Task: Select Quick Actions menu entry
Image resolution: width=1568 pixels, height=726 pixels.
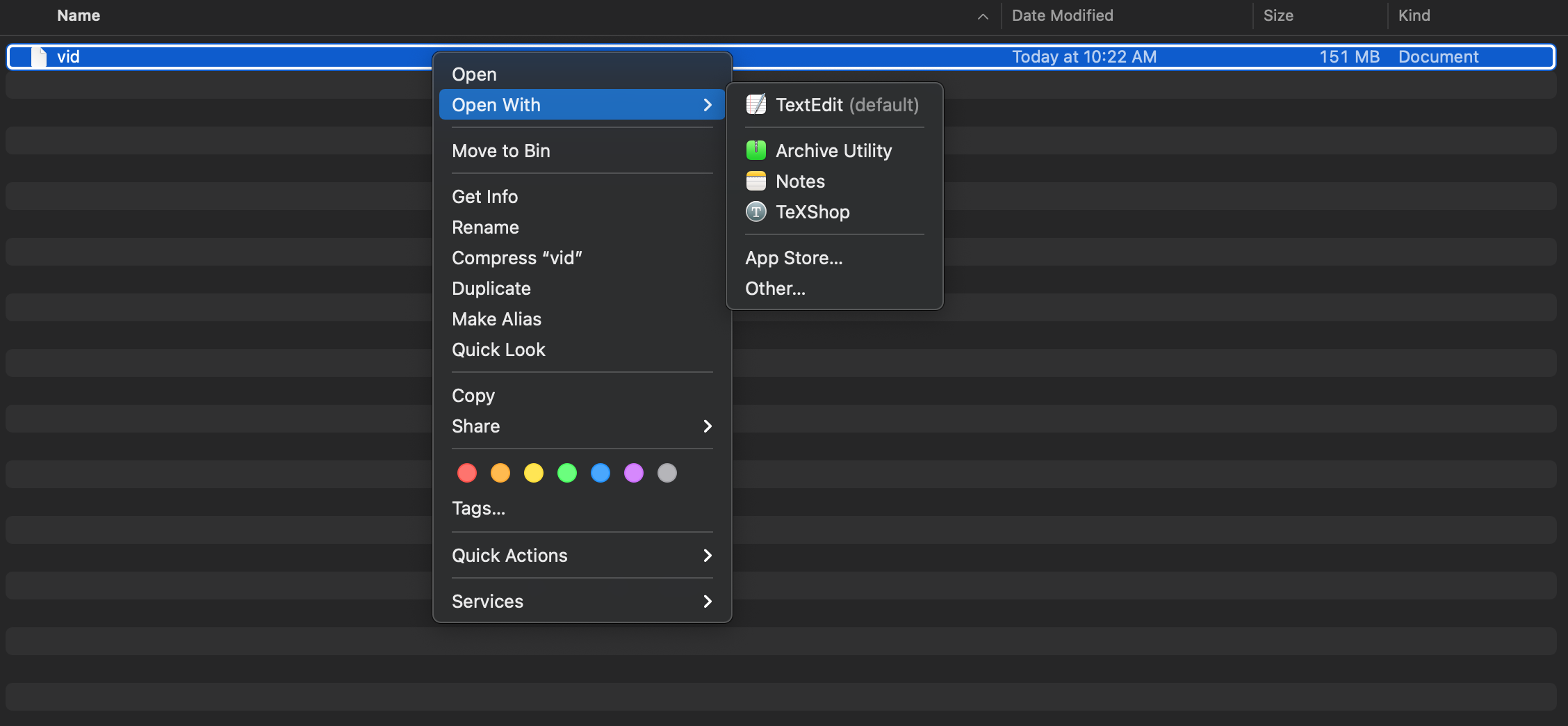Action: click(x=582, y=556)
